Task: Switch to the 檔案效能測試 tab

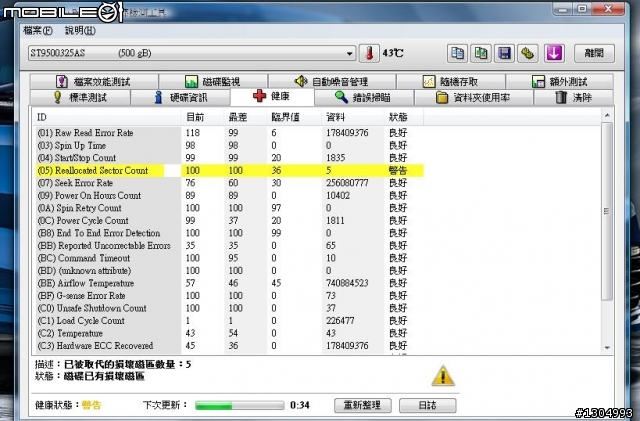Action: click(x=94, y=82)
